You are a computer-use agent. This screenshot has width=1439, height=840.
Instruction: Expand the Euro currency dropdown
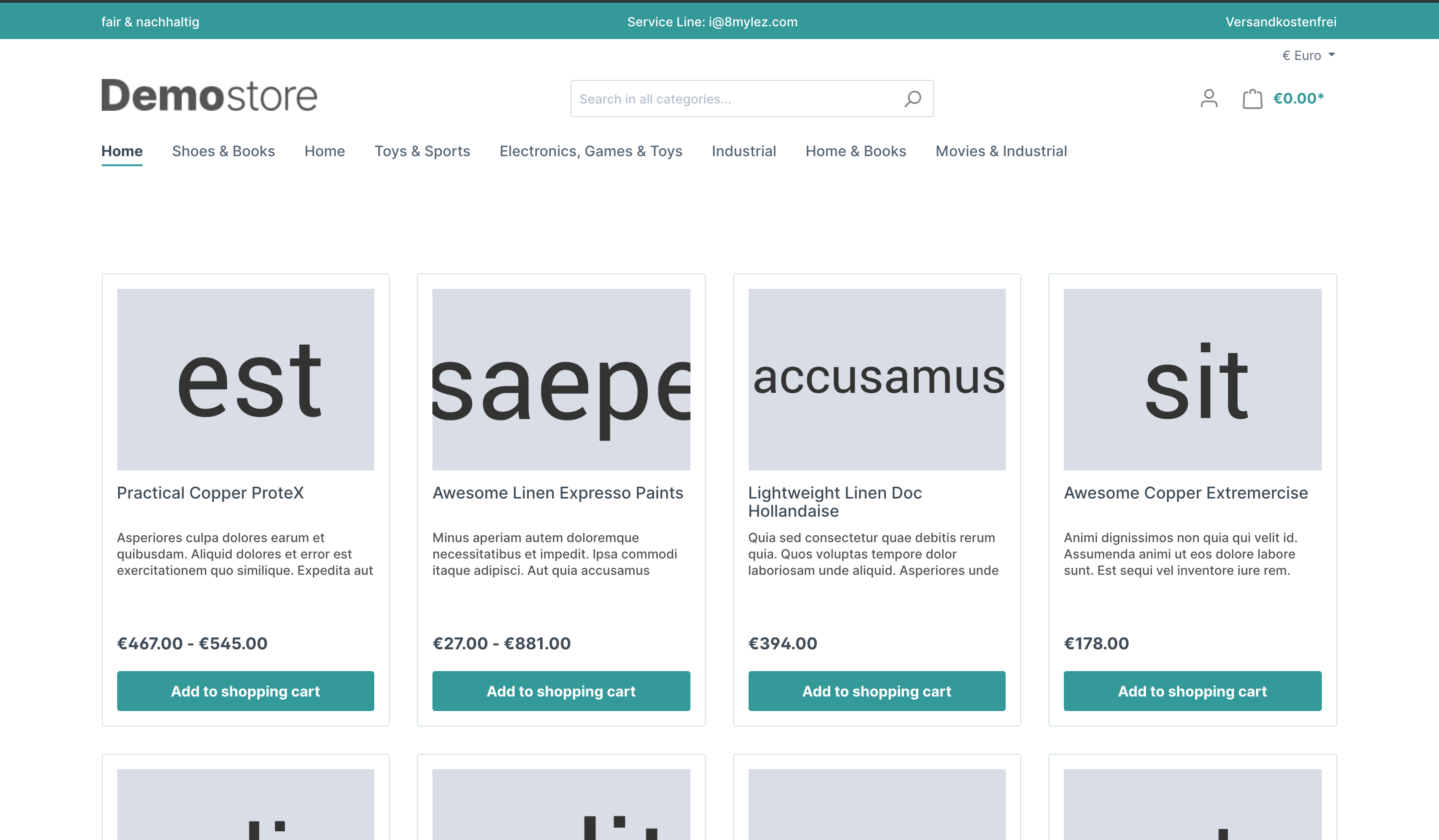[1308, 55]
